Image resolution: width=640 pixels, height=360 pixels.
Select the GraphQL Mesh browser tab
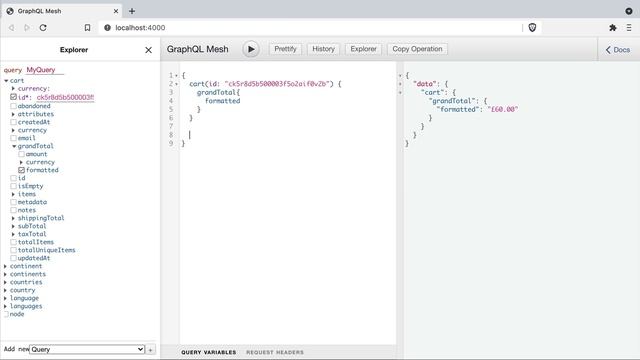pos(61,11)
